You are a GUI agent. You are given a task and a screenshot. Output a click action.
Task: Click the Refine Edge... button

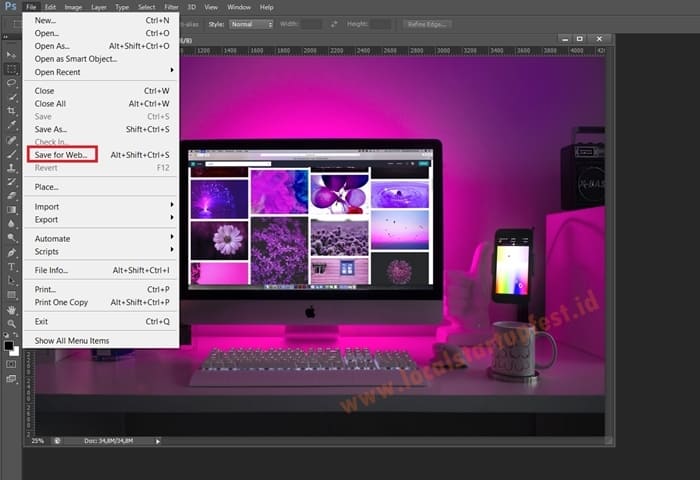pos(427,24)
